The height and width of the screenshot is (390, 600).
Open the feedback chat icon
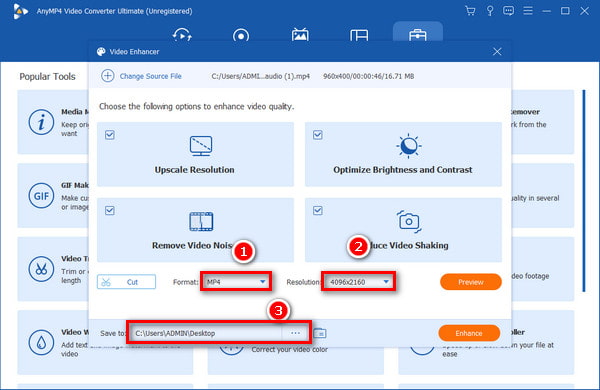[x=508, y=11]
